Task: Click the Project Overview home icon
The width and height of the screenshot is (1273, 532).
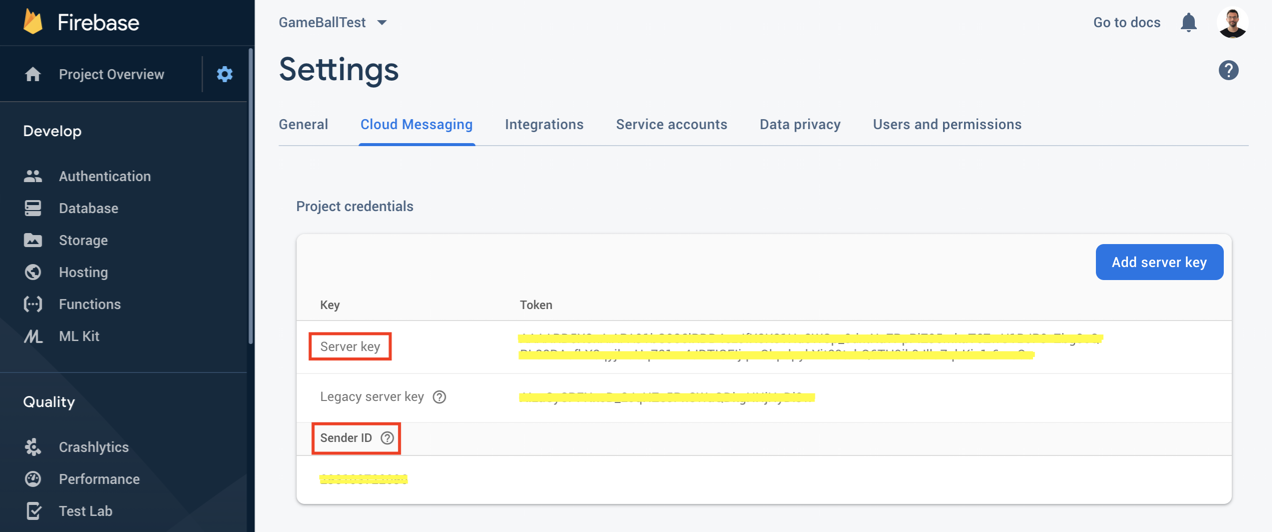Action: (x=33, y=74)
